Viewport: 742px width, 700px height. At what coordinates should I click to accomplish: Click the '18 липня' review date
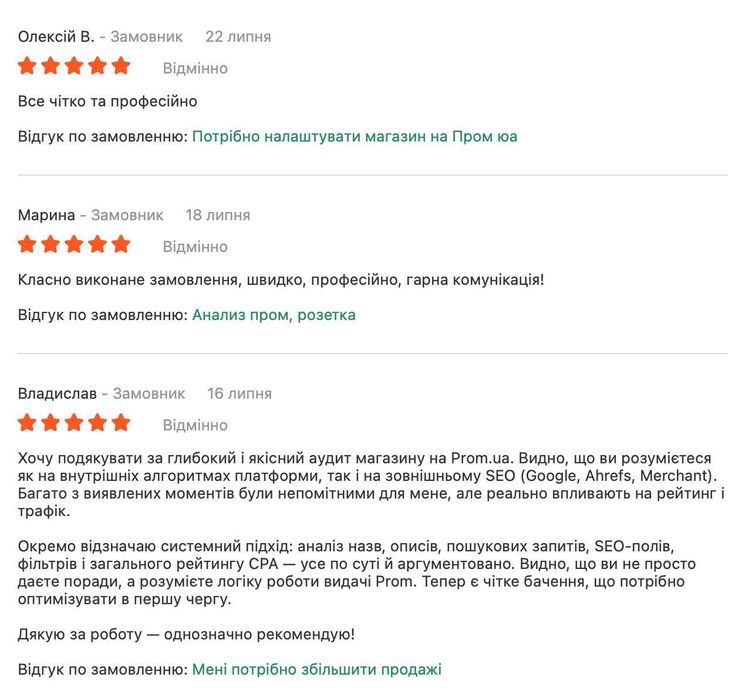click(x=218, y=215)
